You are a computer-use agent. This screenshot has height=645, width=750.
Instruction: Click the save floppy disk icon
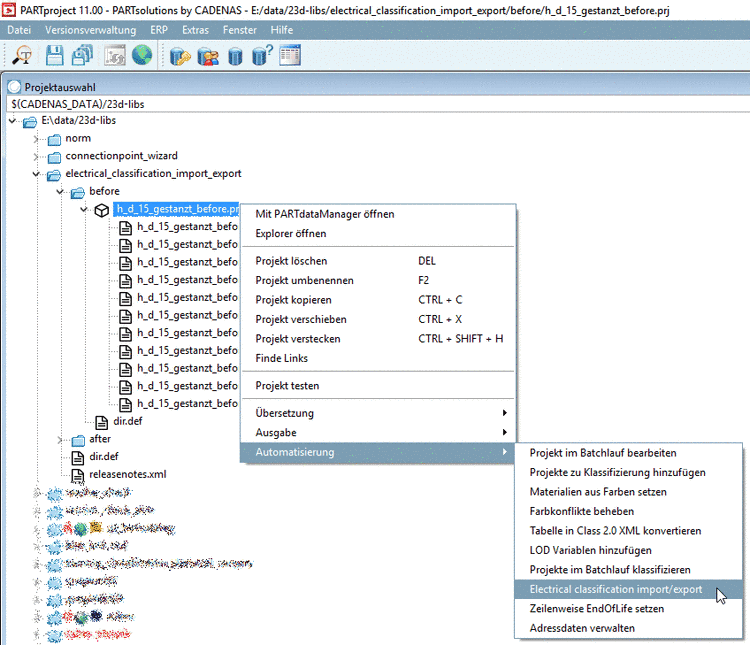click(55, 56)
